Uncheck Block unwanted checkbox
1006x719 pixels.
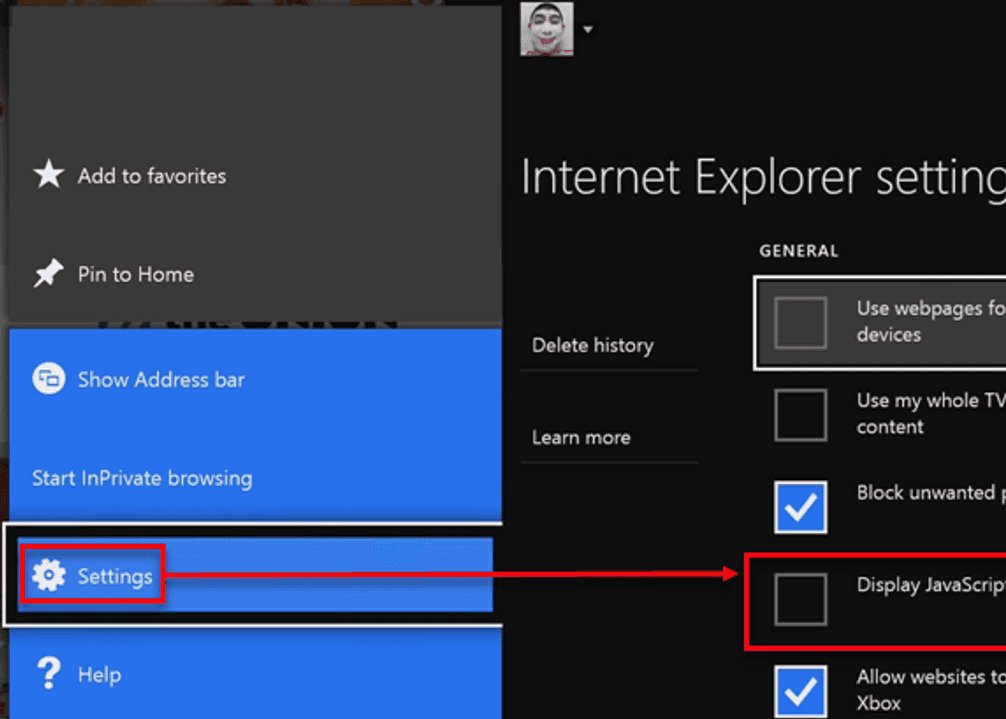coord(800,507)
